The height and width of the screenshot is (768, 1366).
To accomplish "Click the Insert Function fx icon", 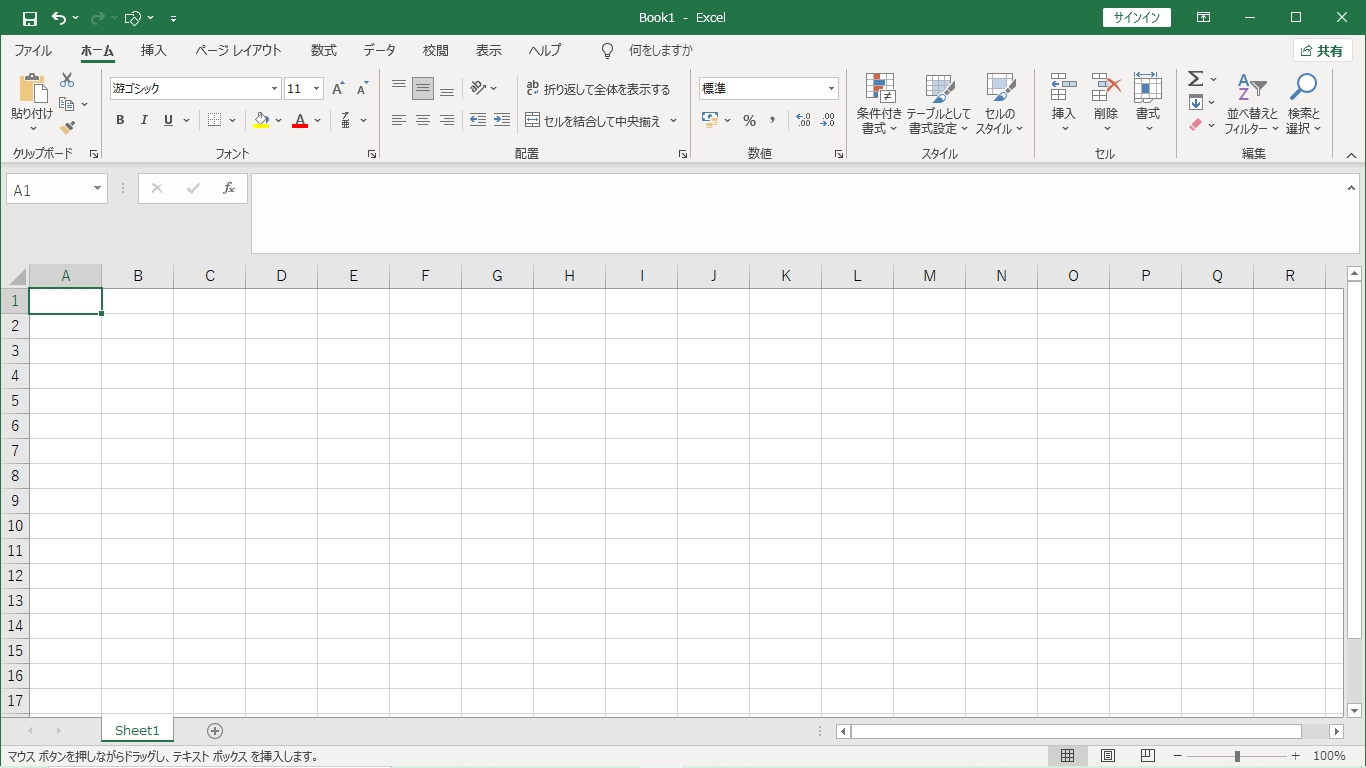I will pos(229,189).
